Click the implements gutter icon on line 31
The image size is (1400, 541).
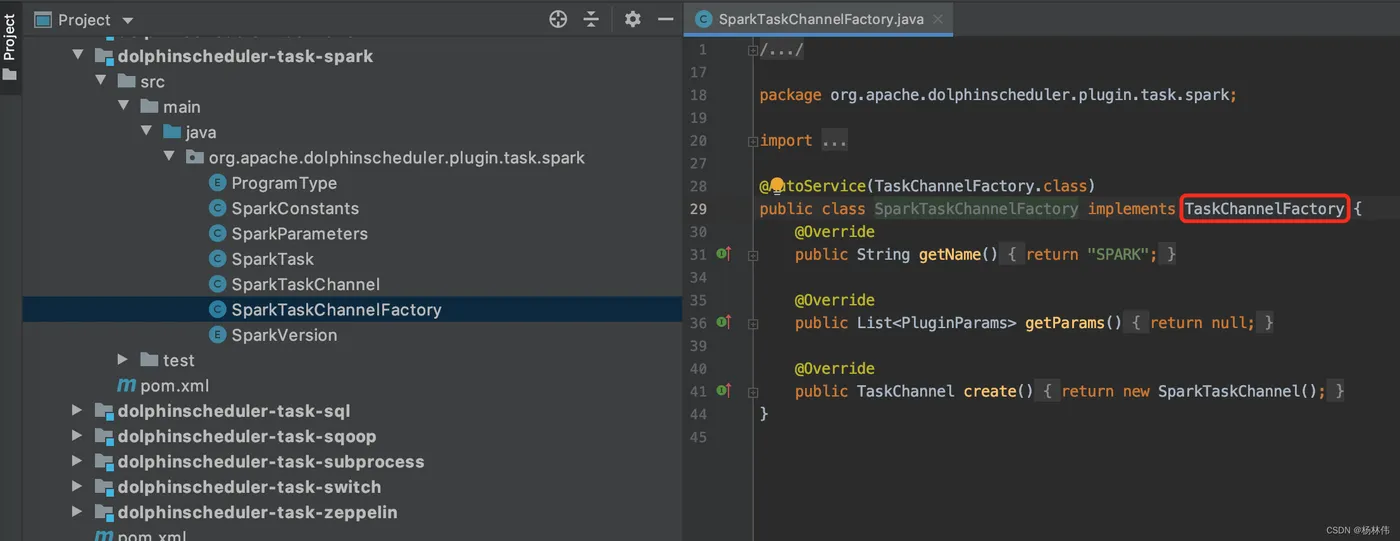pyautogui.click(x=724, y=255)
